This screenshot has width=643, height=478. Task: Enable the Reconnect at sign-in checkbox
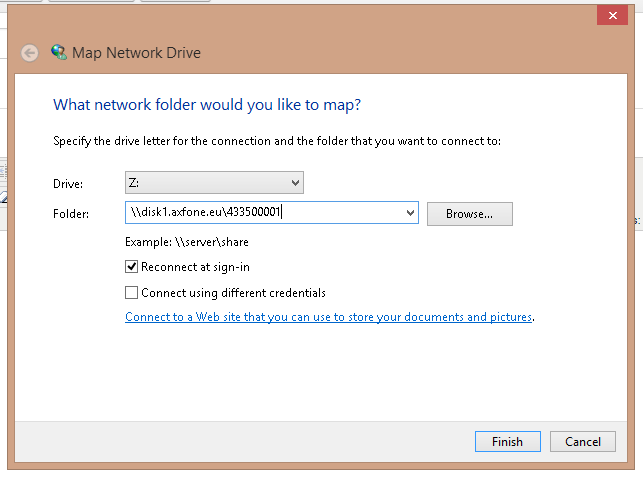[x=131, y=267]
